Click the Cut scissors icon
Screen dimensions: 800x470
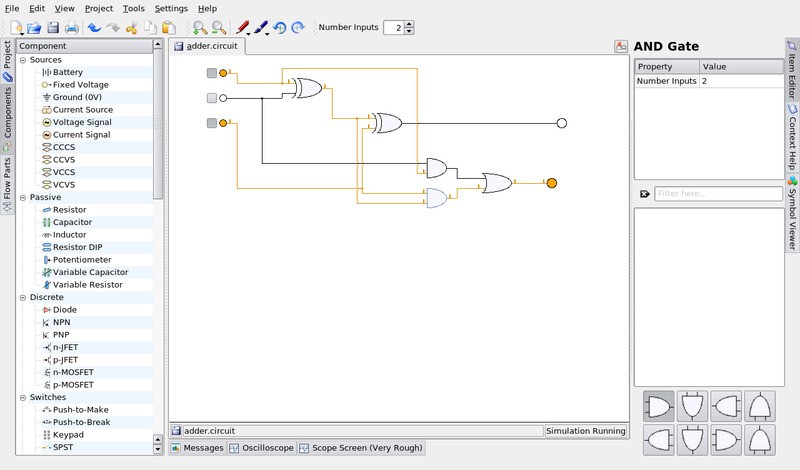click(x=131, y=28)
